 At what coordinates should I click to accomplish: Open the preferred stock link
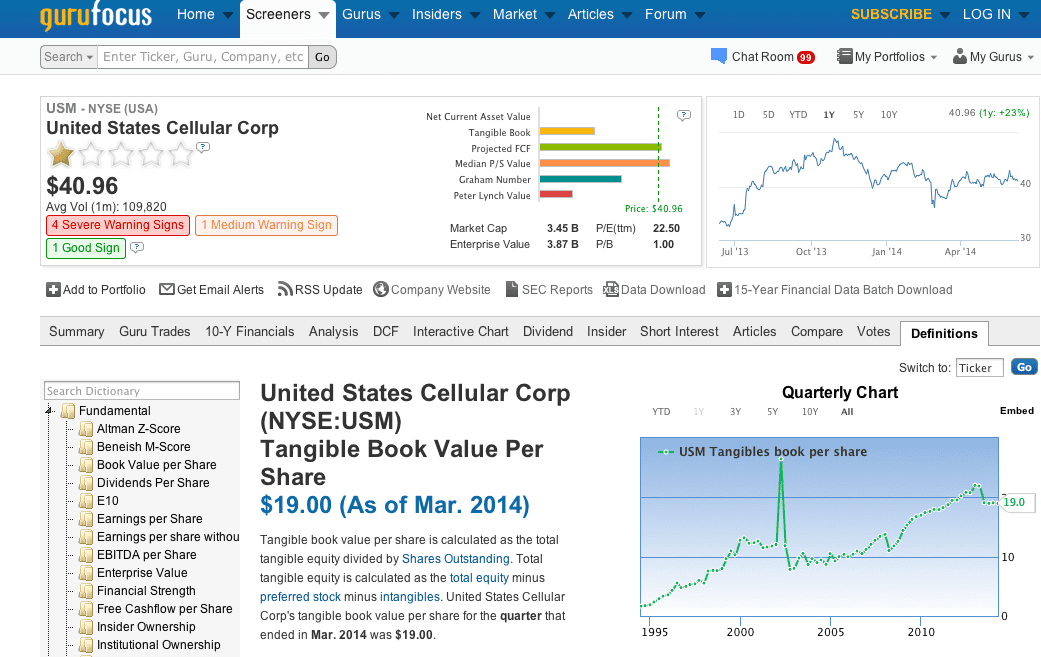click(x=300, y=597)
